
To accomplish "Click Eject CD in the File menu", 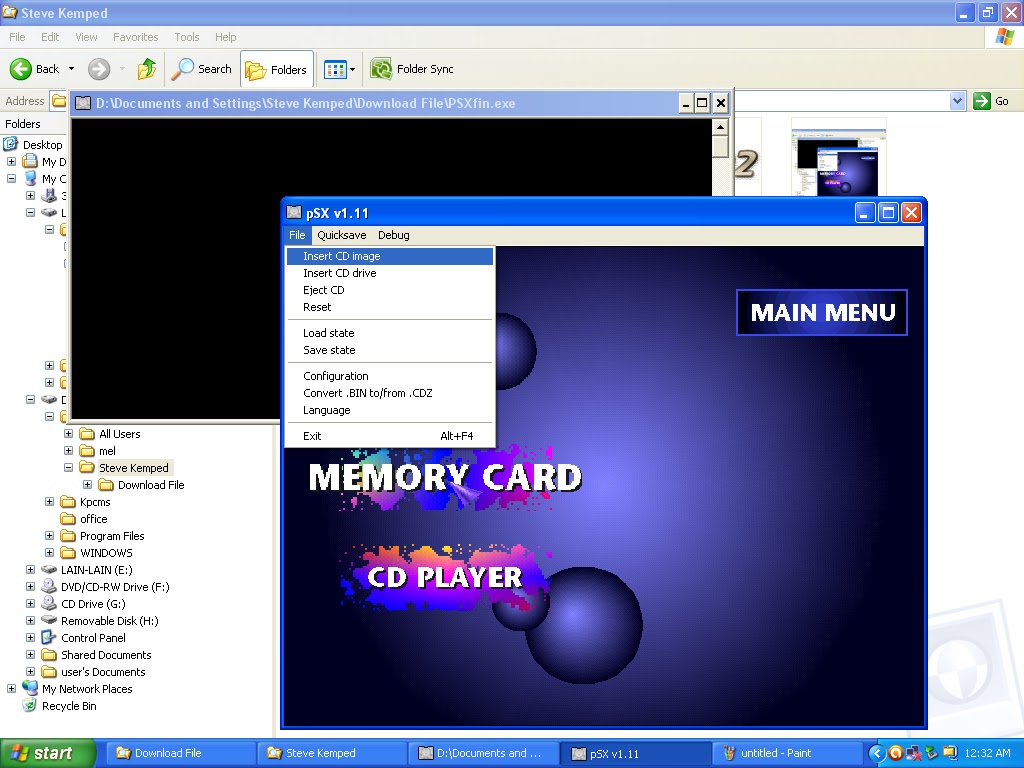I will tap(389, 290).
